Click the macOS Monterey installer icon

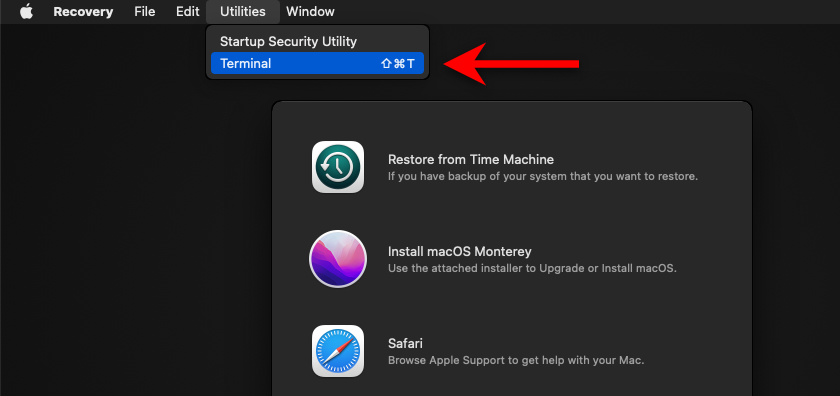coord(338,259)
